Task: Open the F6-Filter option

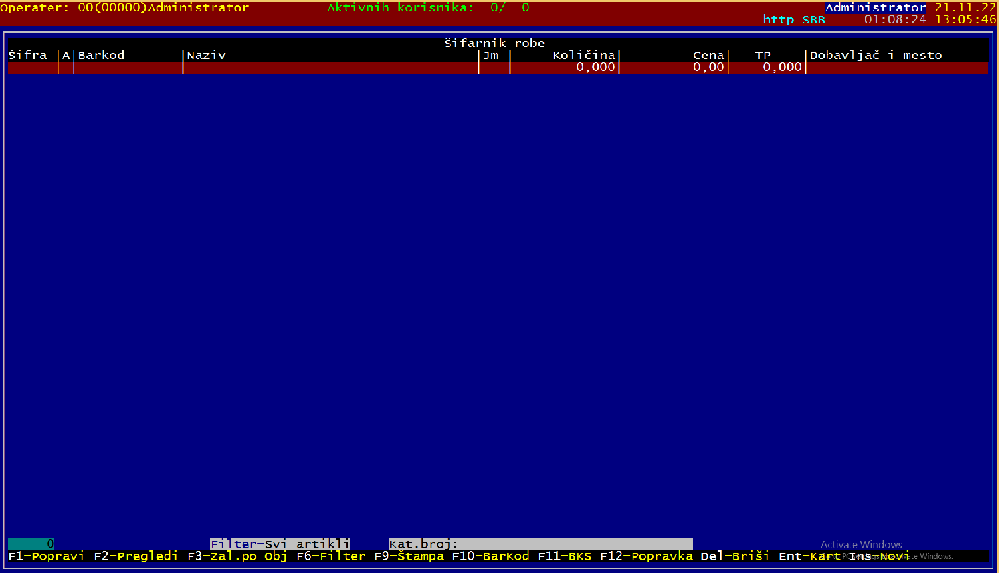Action: click(331, 556)
